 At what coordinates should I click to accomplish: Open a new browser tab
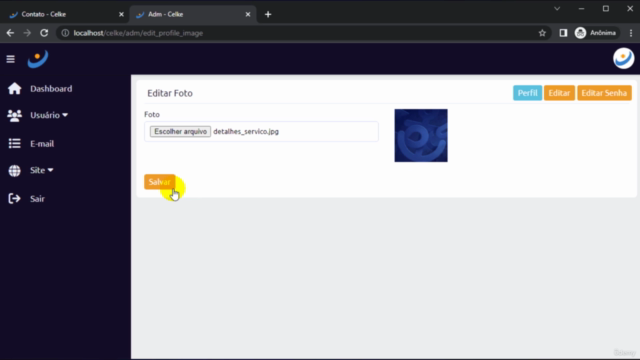click(x=268, y=14)
